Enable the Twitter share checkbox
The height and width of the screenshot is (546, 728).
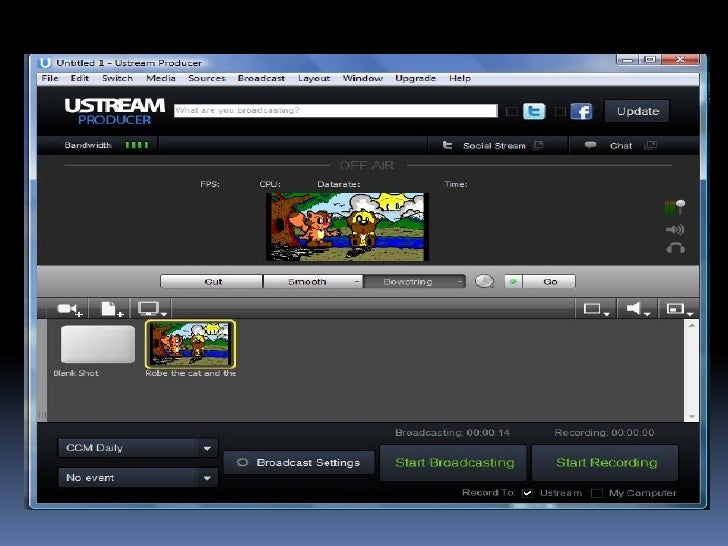(512, 111)
